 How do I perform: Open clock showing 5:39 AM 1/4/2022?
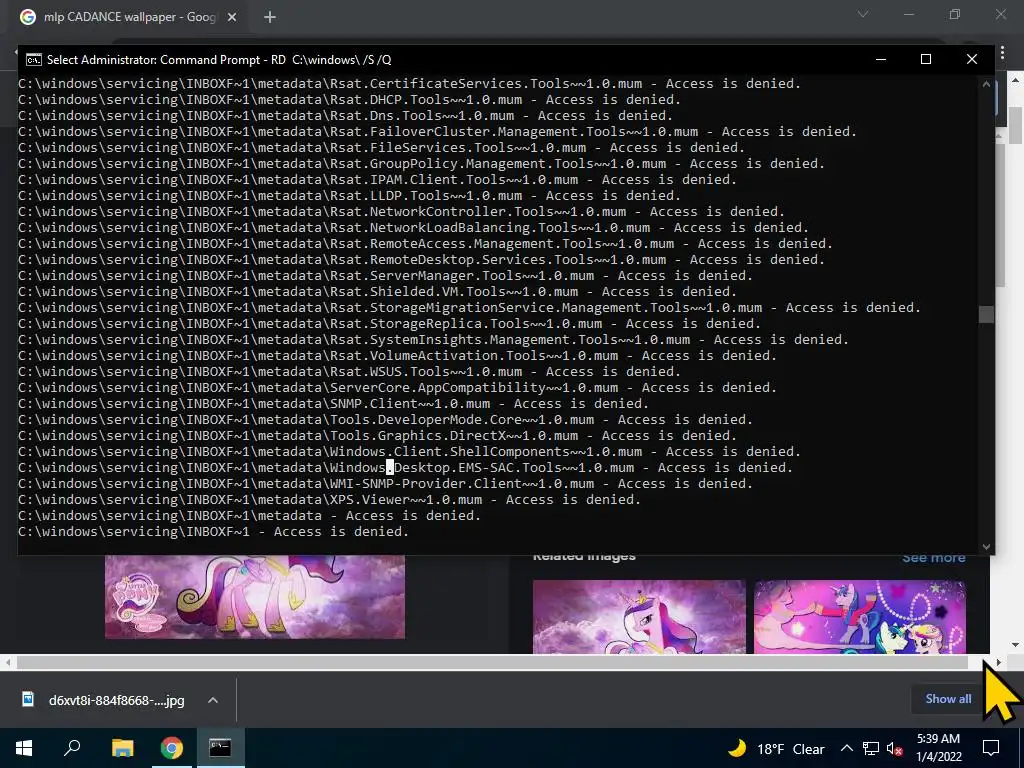[938, 748]
